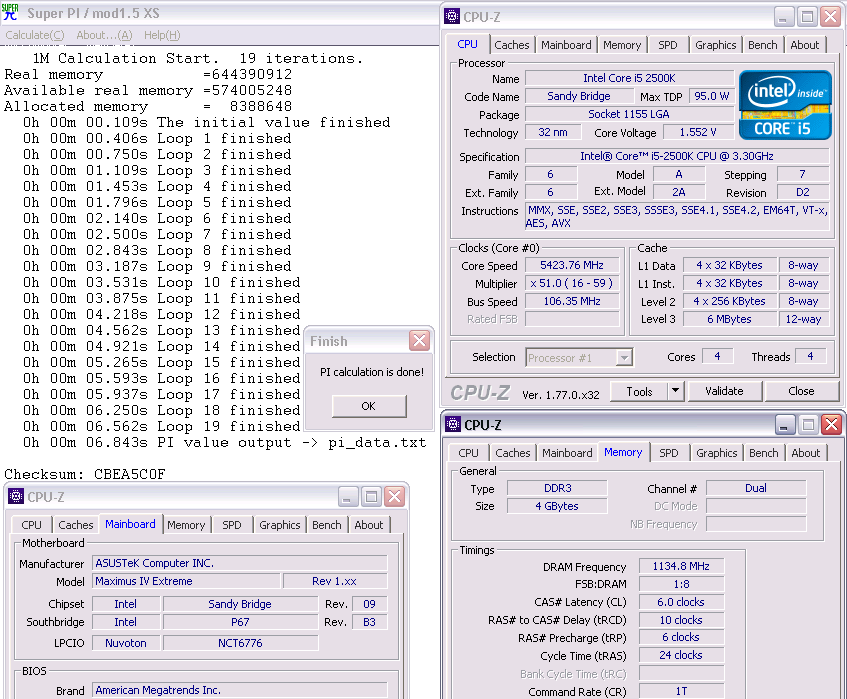Click the Memory type value DDR3
The width and height of the screenshot is (847, 699).
557,488
